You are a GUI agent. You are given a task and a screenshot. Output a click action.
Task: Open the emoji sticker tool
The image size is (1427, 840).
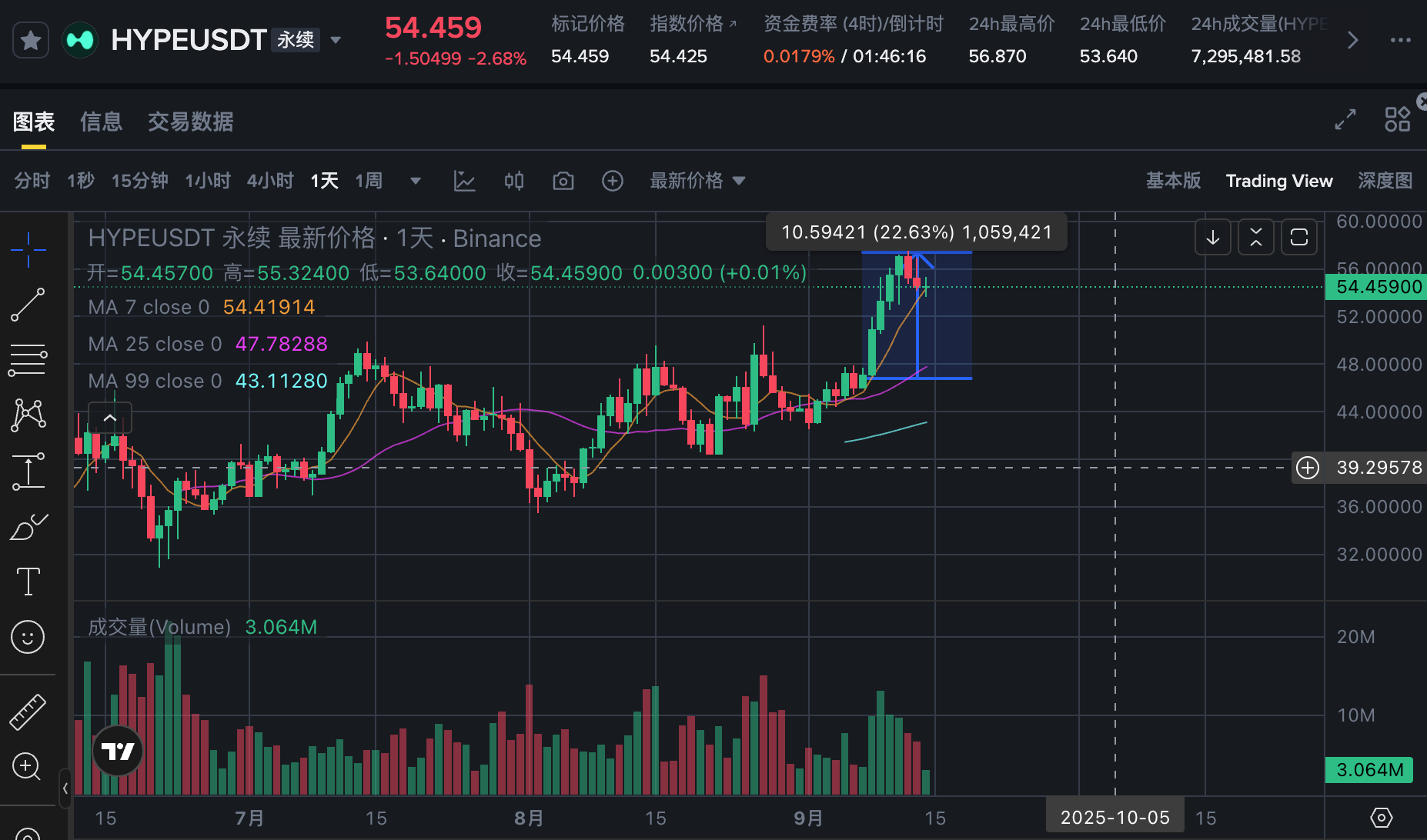28,637
